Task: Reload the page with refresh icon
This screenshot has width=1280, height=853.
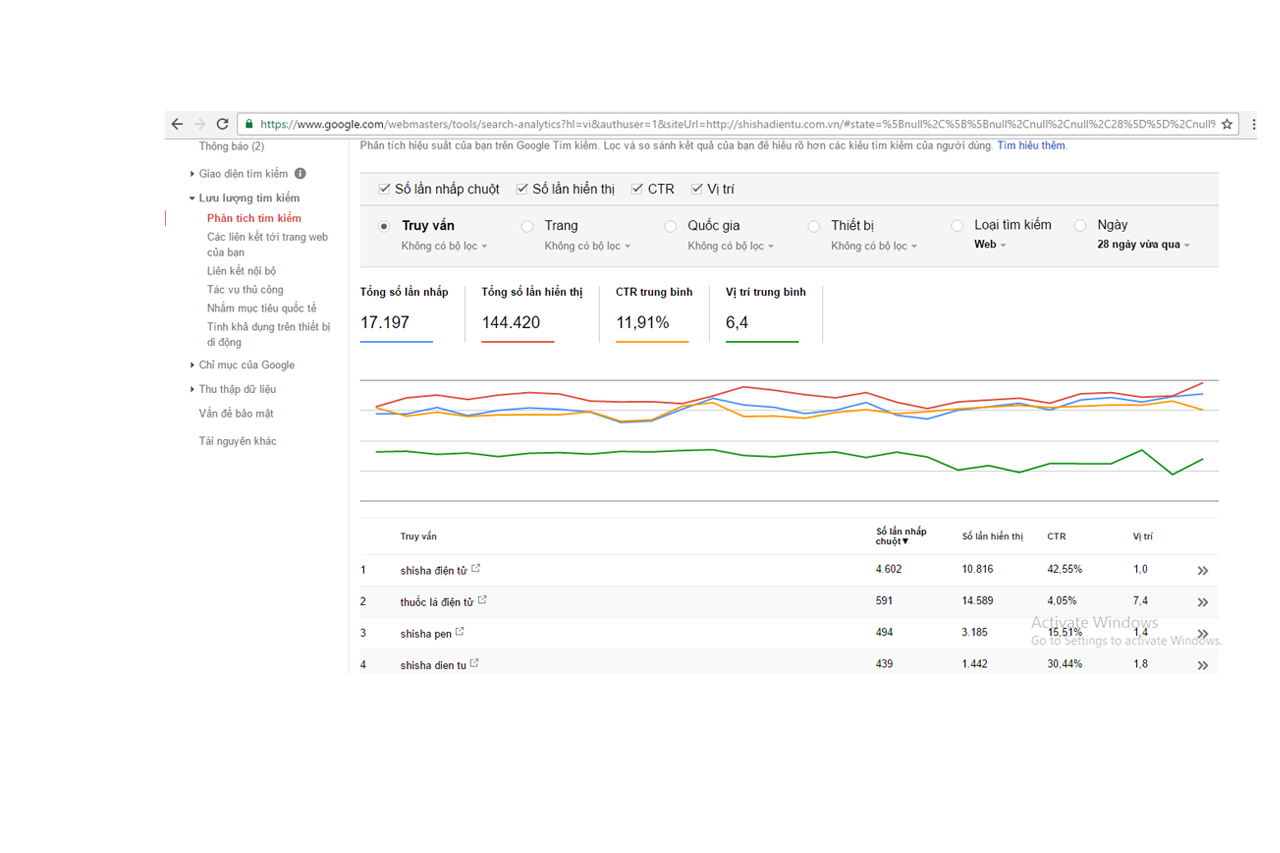Action: coord(222,124)
